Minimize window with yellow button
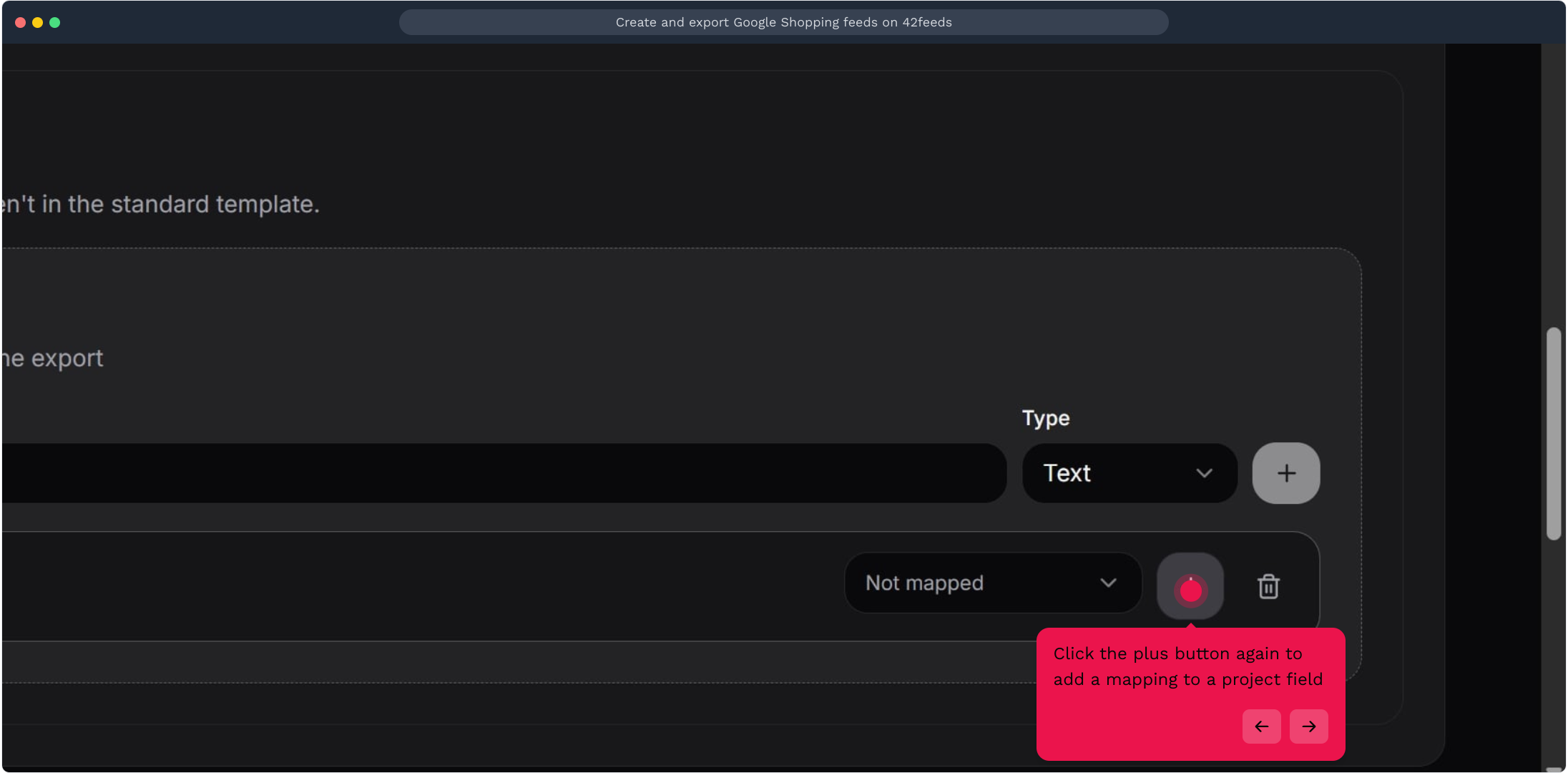The height and width of the screenshot is (773, 1568). point(37,22)
